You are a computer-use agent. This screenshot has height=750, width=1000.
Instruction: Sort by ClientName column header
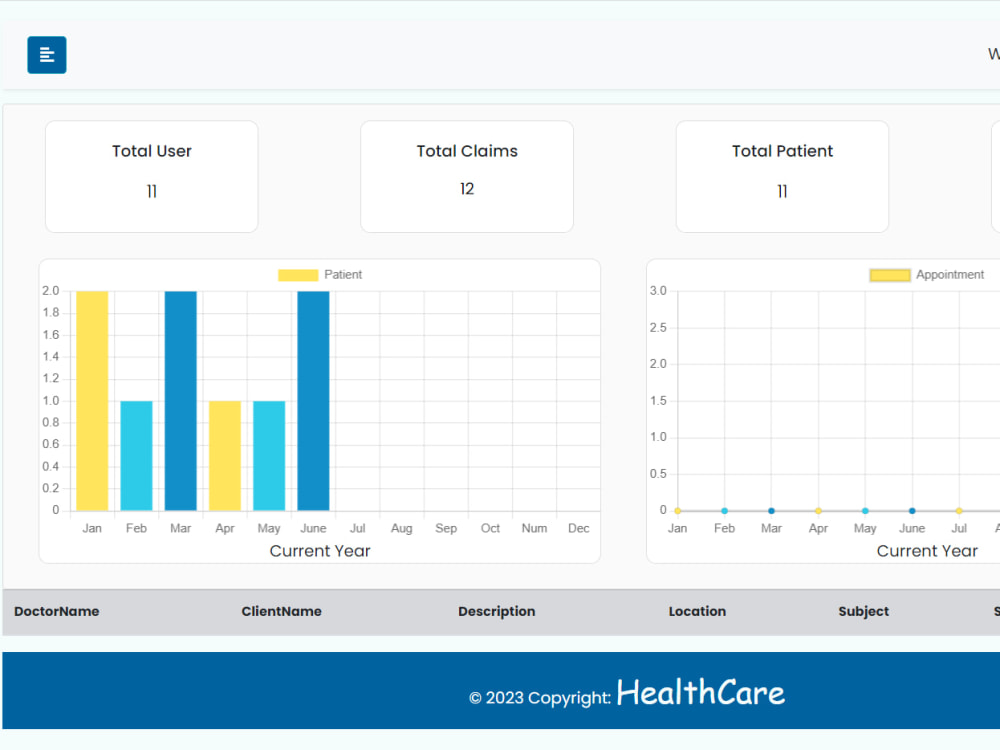(281, 611)
